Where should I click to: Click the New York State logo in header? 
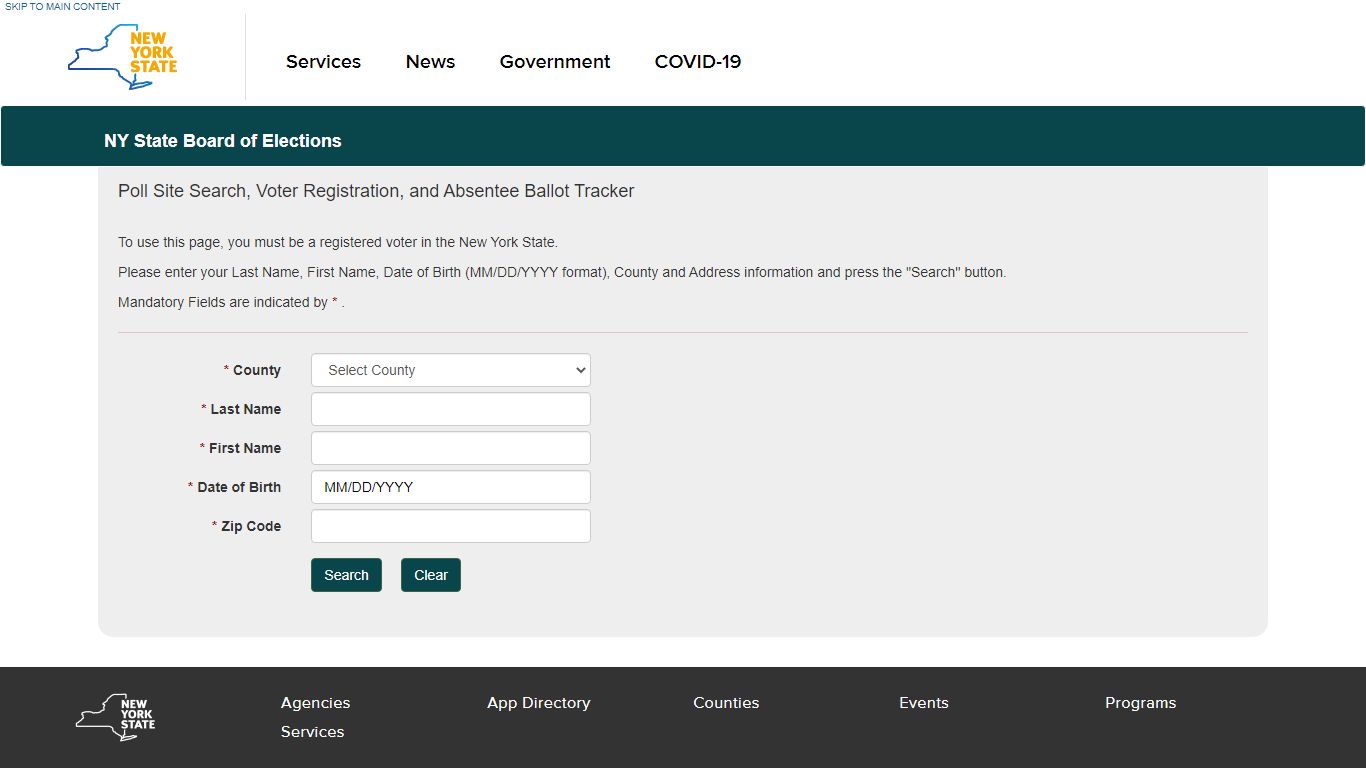(122, 57)
